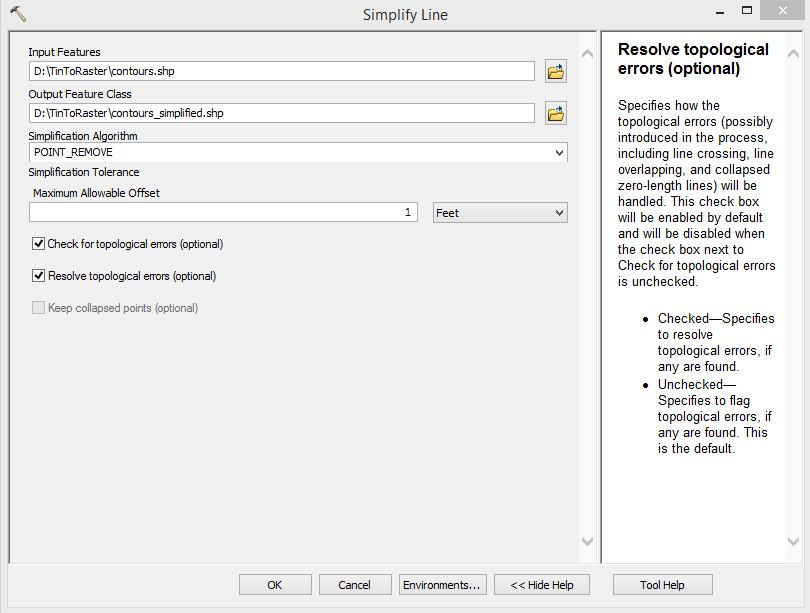This screenshot has width=810, height=613.
Task: Close the Simplify Line window
Action: point(784,12)
